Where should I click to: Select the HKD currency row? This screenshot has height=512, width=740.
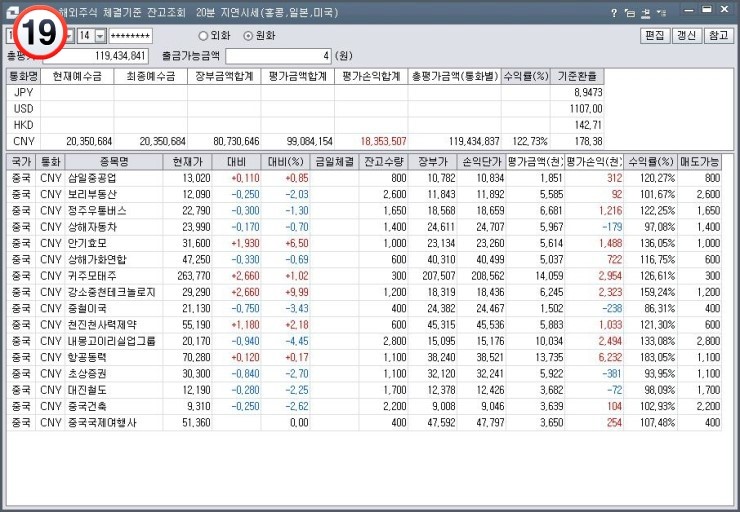(x=305, y=125)
